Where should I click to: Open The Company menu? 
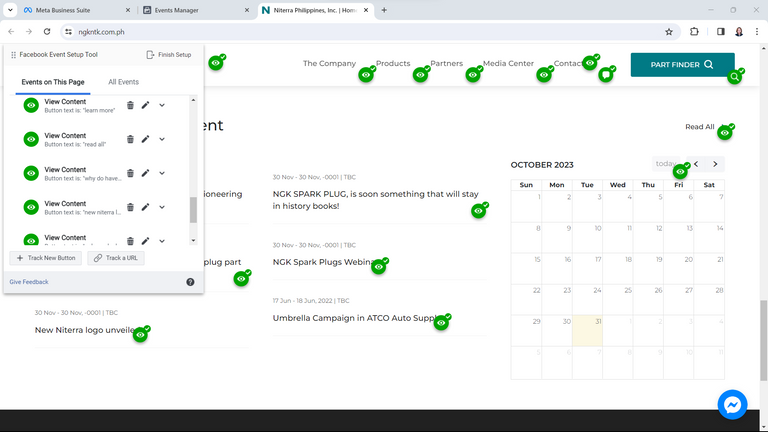click(329, 63)
